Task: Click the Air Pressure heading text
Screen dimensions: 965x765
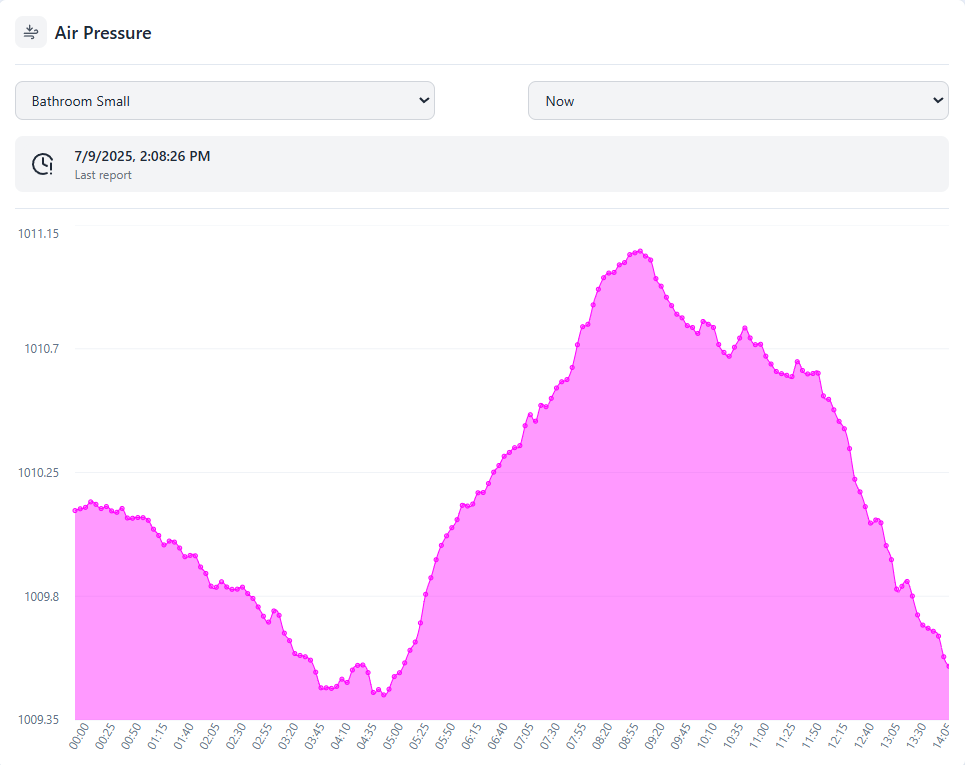Action: pos(103,33)
